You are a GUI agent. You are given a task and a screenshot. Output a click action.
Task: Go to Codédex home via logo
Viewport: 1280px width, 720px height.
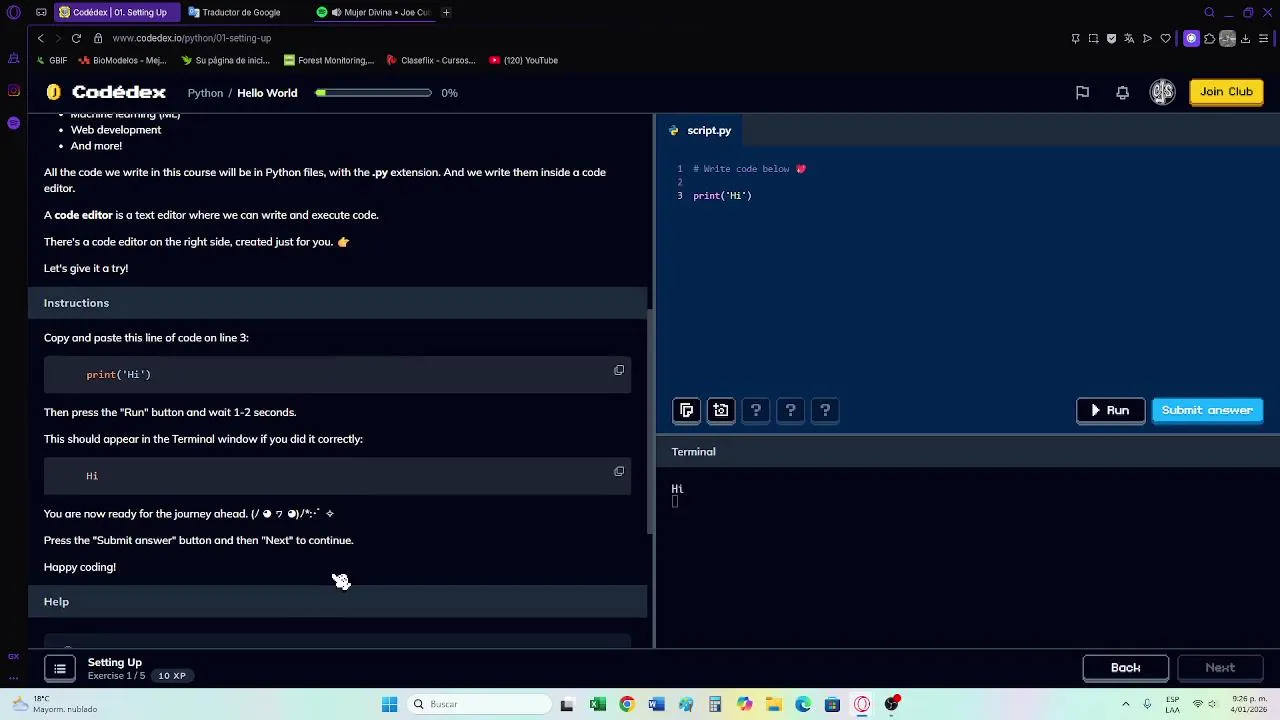pyautogui.click(x=106, y=92)
